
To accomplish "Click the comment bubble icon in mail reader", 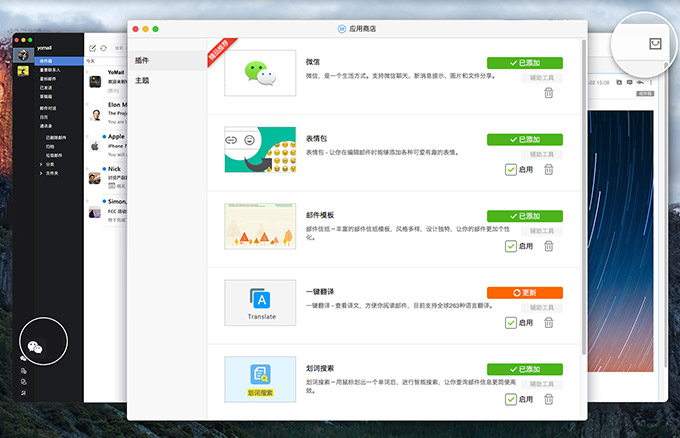I will (x=630, y=82).
